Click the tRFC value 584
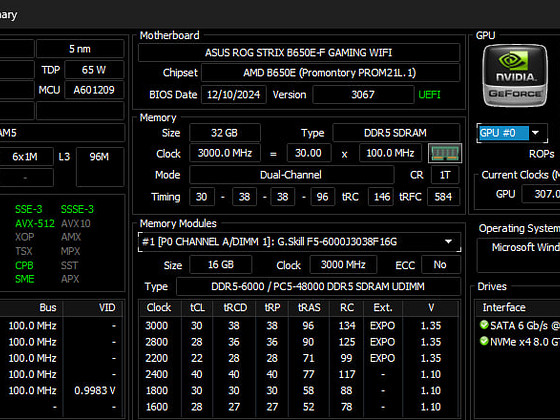The width and height of the screenshot is (560, 420). point(443,197)
